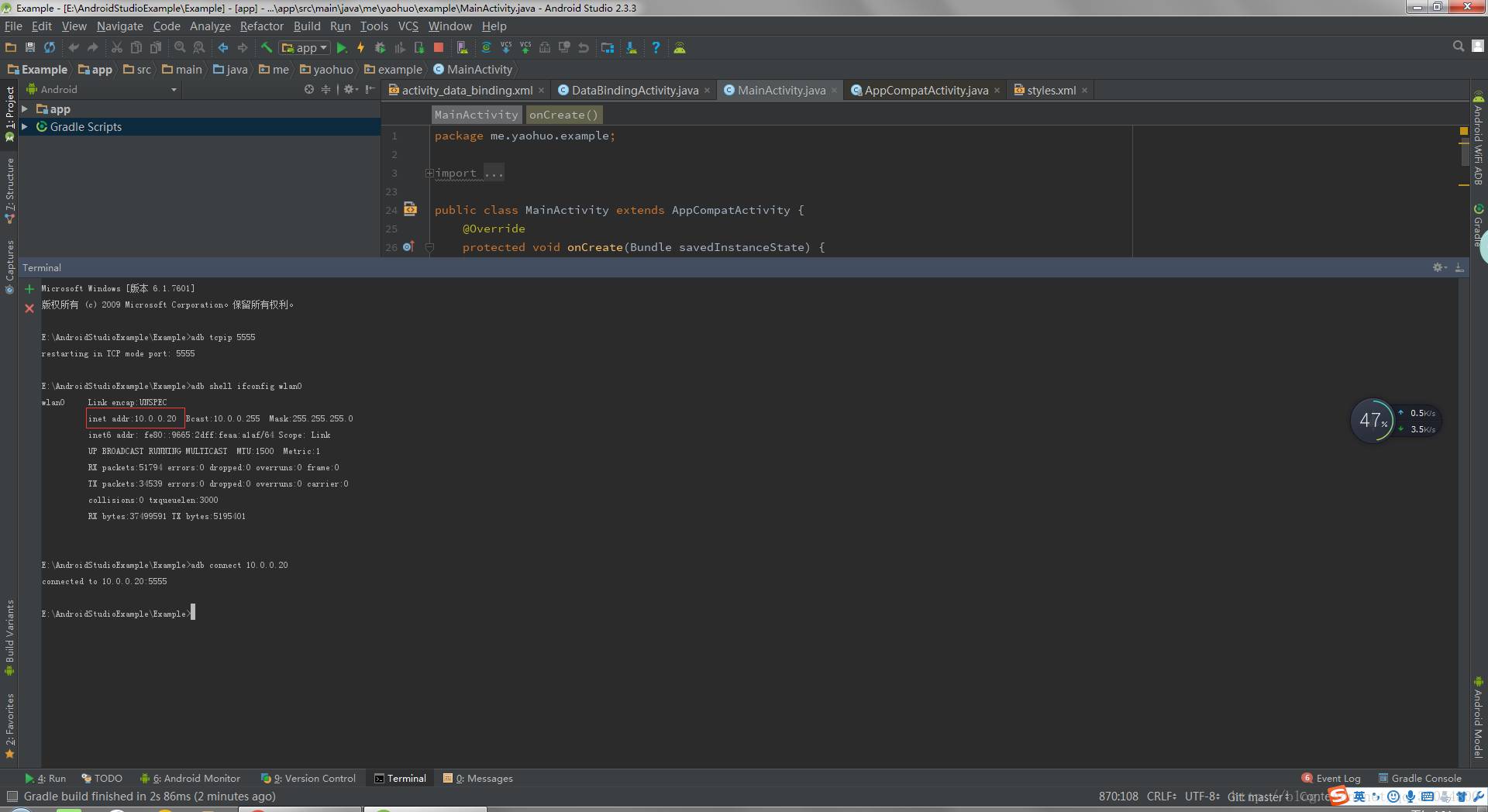Hide the Terminal panel with the hide icon
The image size is (1488, 812).
pos(1459,267)
